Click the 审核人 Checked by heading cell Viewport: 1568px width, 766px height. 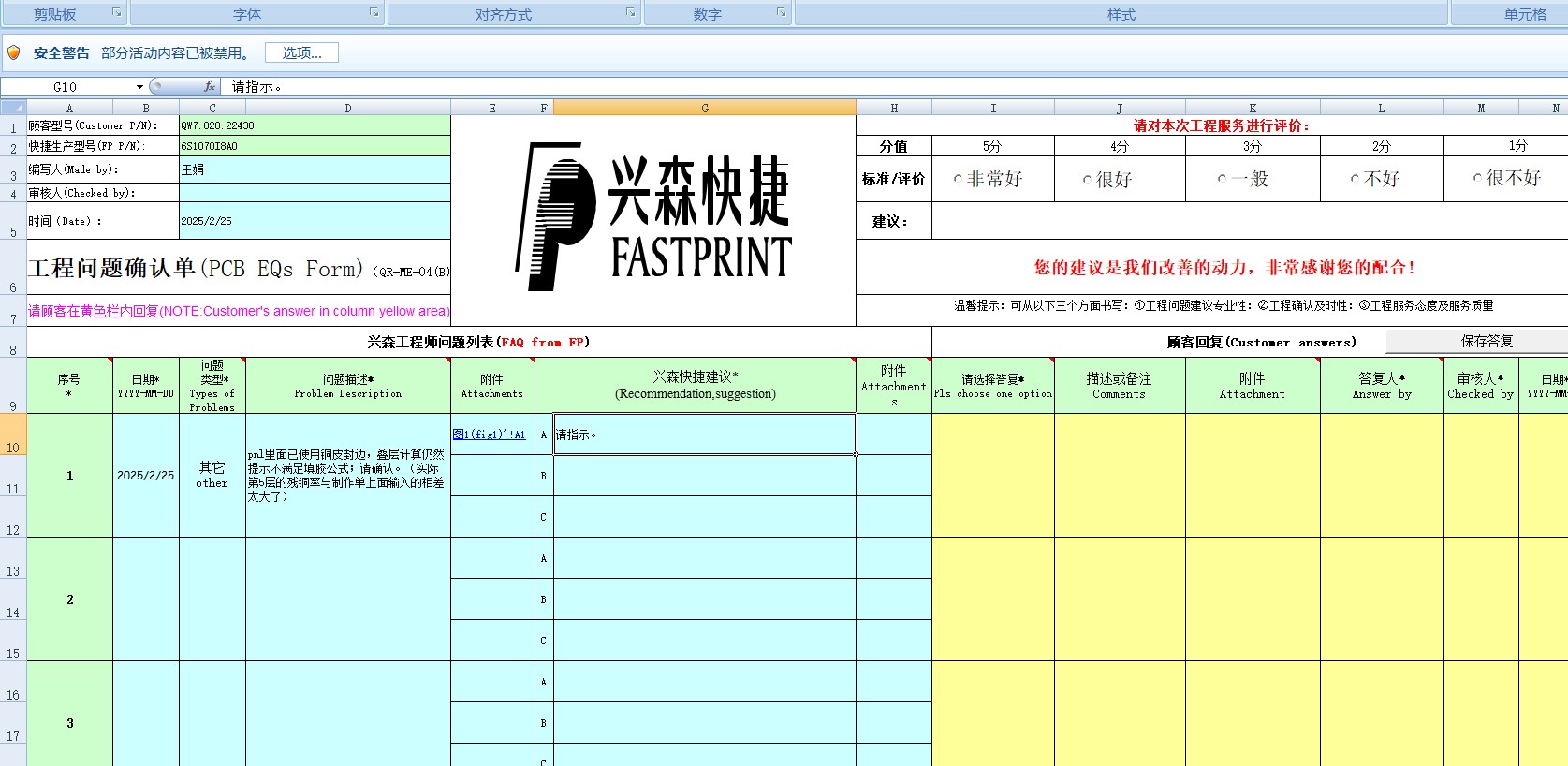pyautogui.click(x=1481, y=385)
